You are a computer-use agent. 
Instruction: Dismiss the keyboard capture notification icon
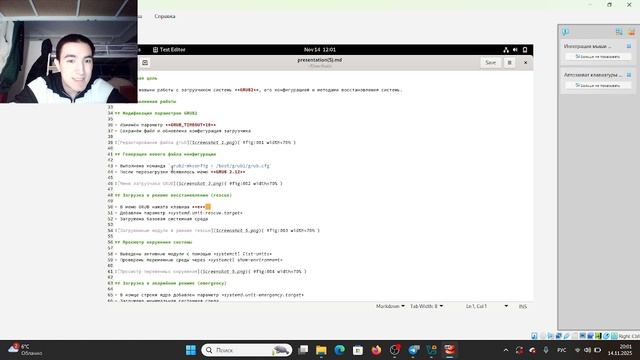(629, 75)
